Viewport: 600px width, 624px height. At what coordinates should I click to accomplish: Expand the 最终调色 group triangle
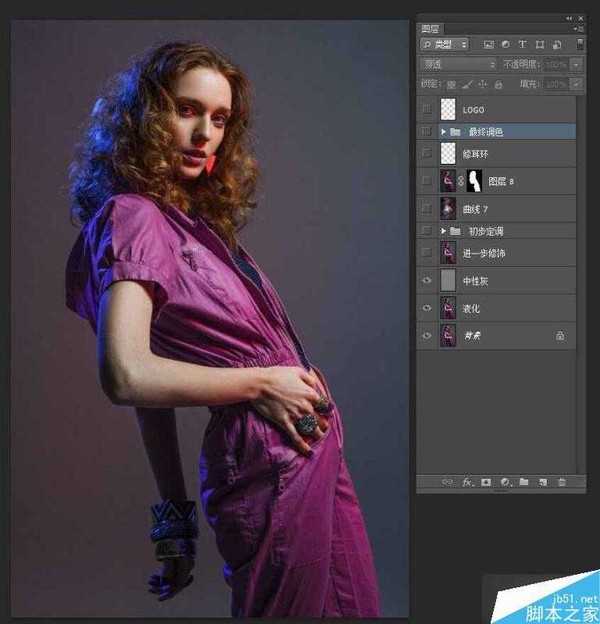click(x=443, y=131)
